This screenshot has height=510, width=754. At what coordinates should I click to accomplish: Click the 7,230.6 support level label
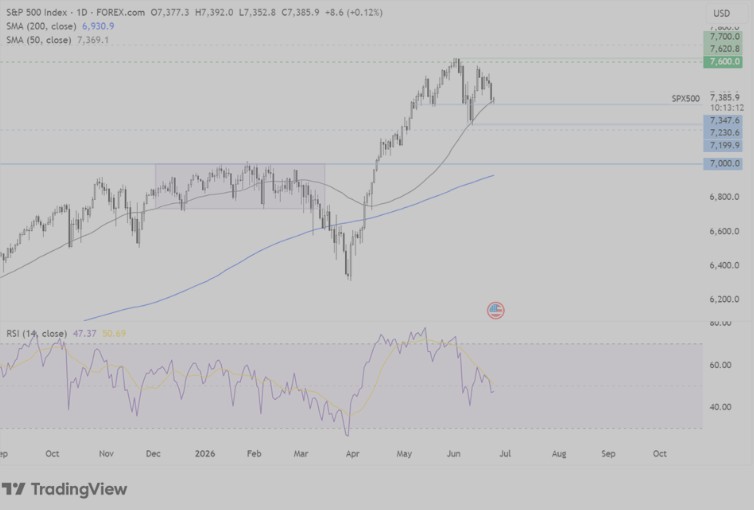coord(723,133)
